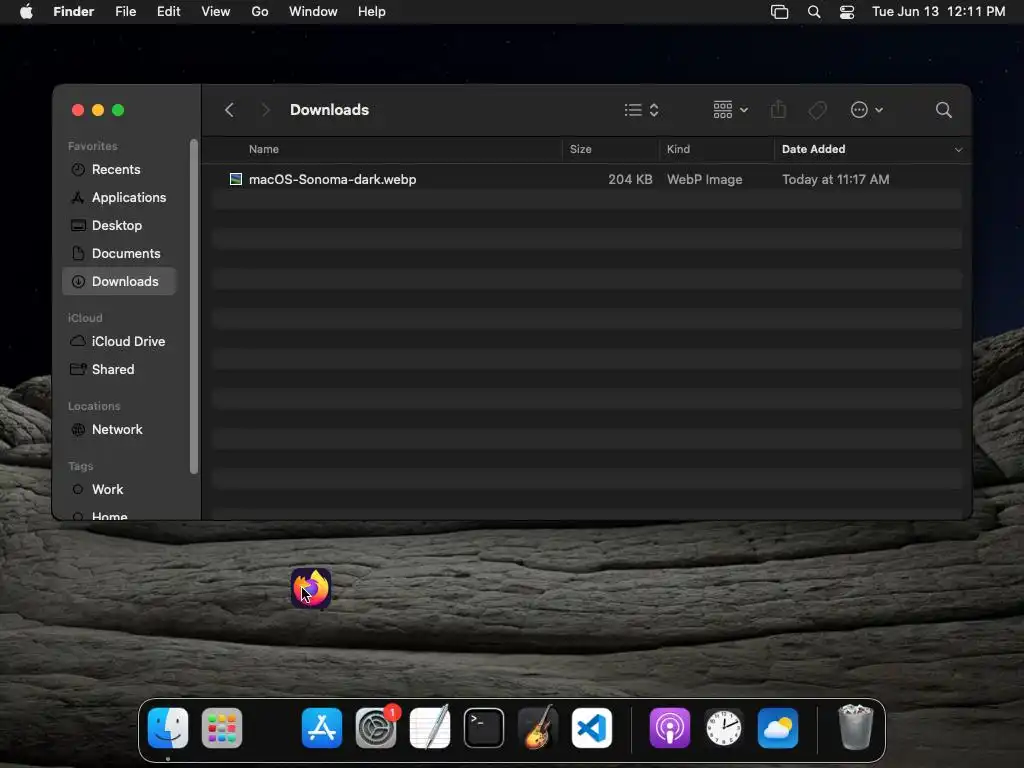The height and width of the screenshot is (768, 1024).
Task: Open the Group By dropdown
Action: 730,110
